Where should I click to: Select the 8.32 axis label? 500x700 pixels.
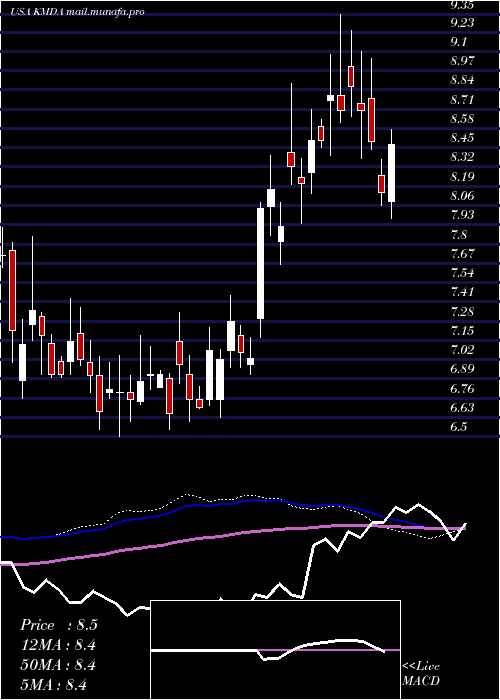click(462, 157)
